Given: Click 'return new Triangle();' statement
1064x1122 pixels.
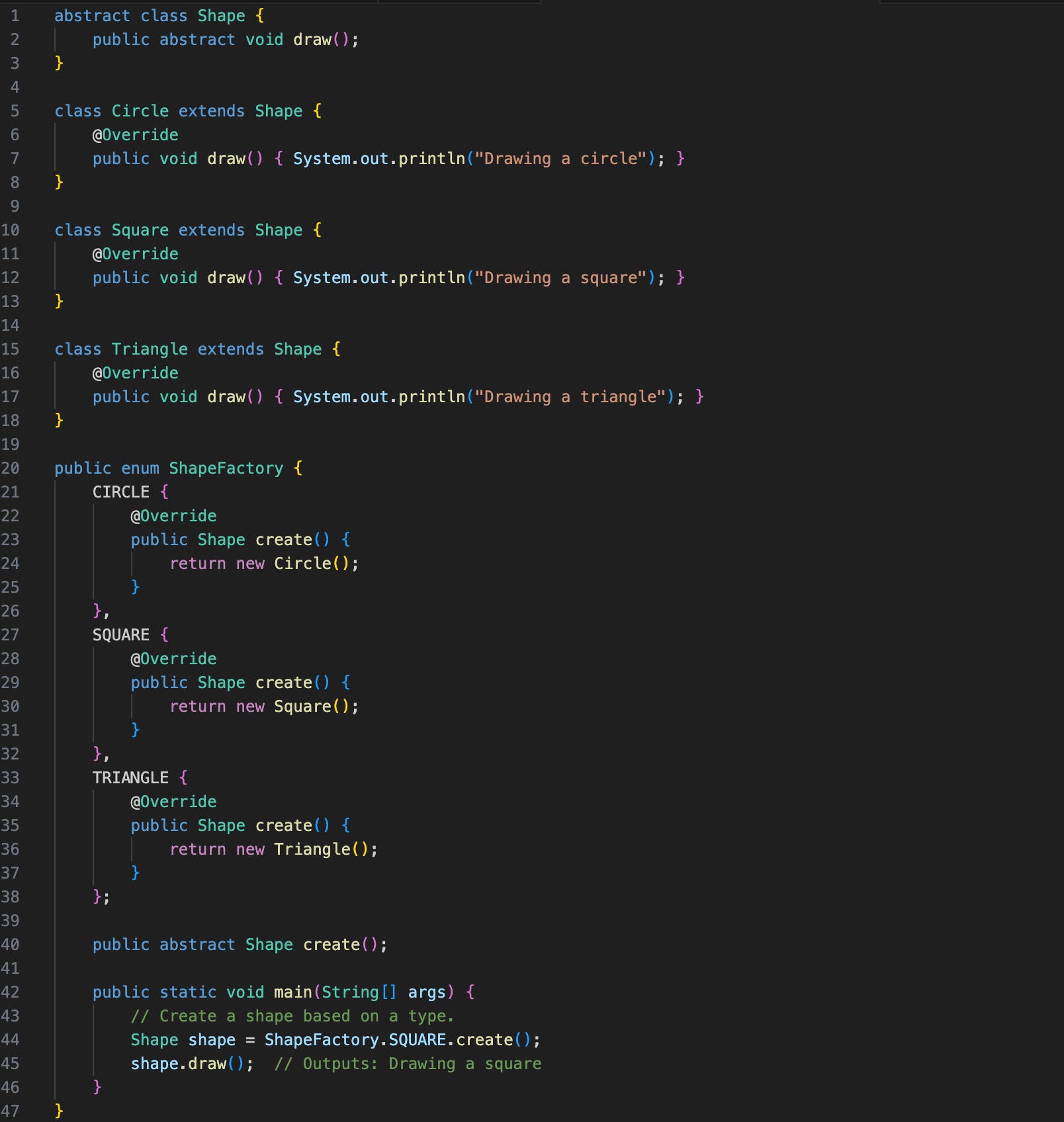Looking at the screenshot, I should [x=274, y=849].
